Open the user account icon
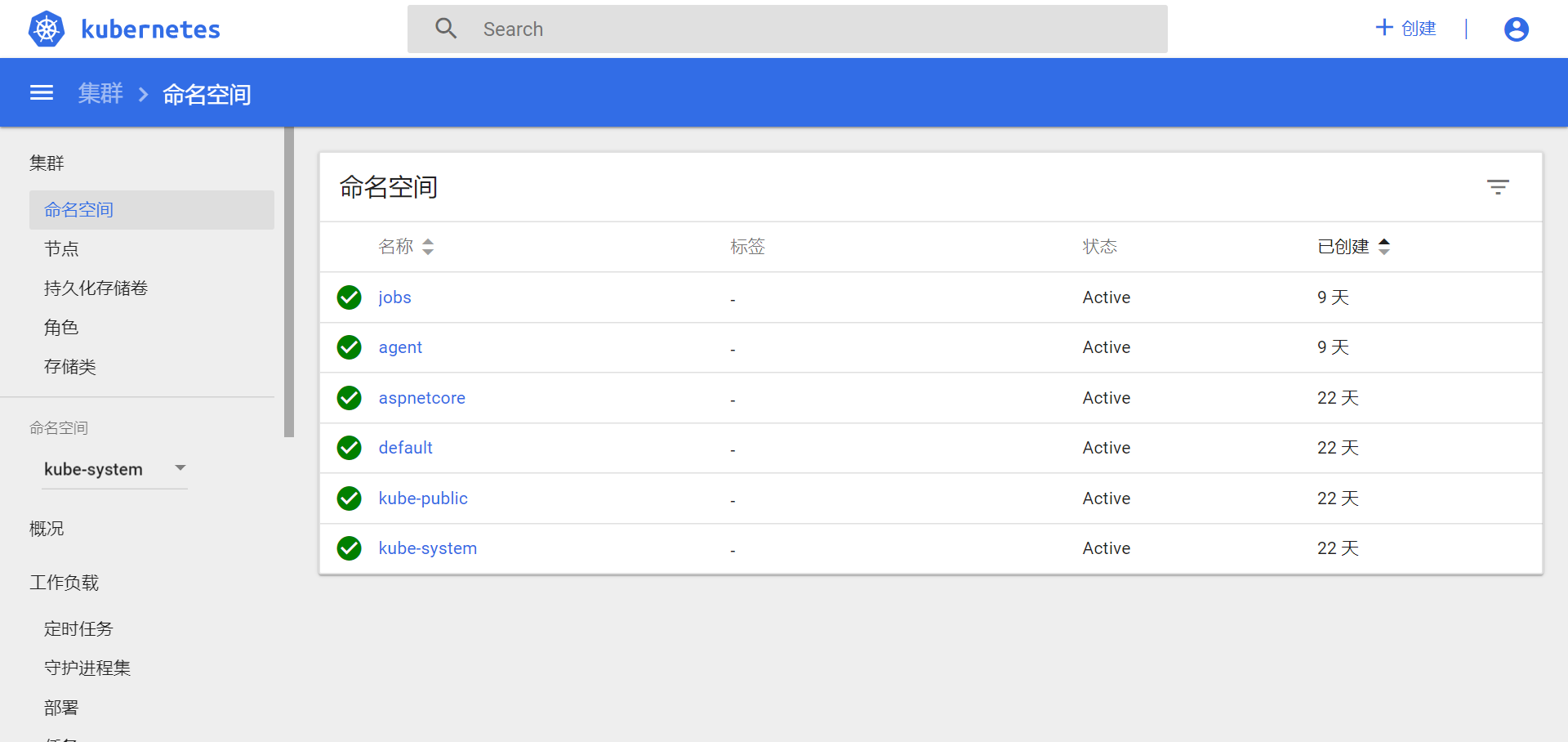The width and height of the screenshot is (1568, 742). (1516, 29)
